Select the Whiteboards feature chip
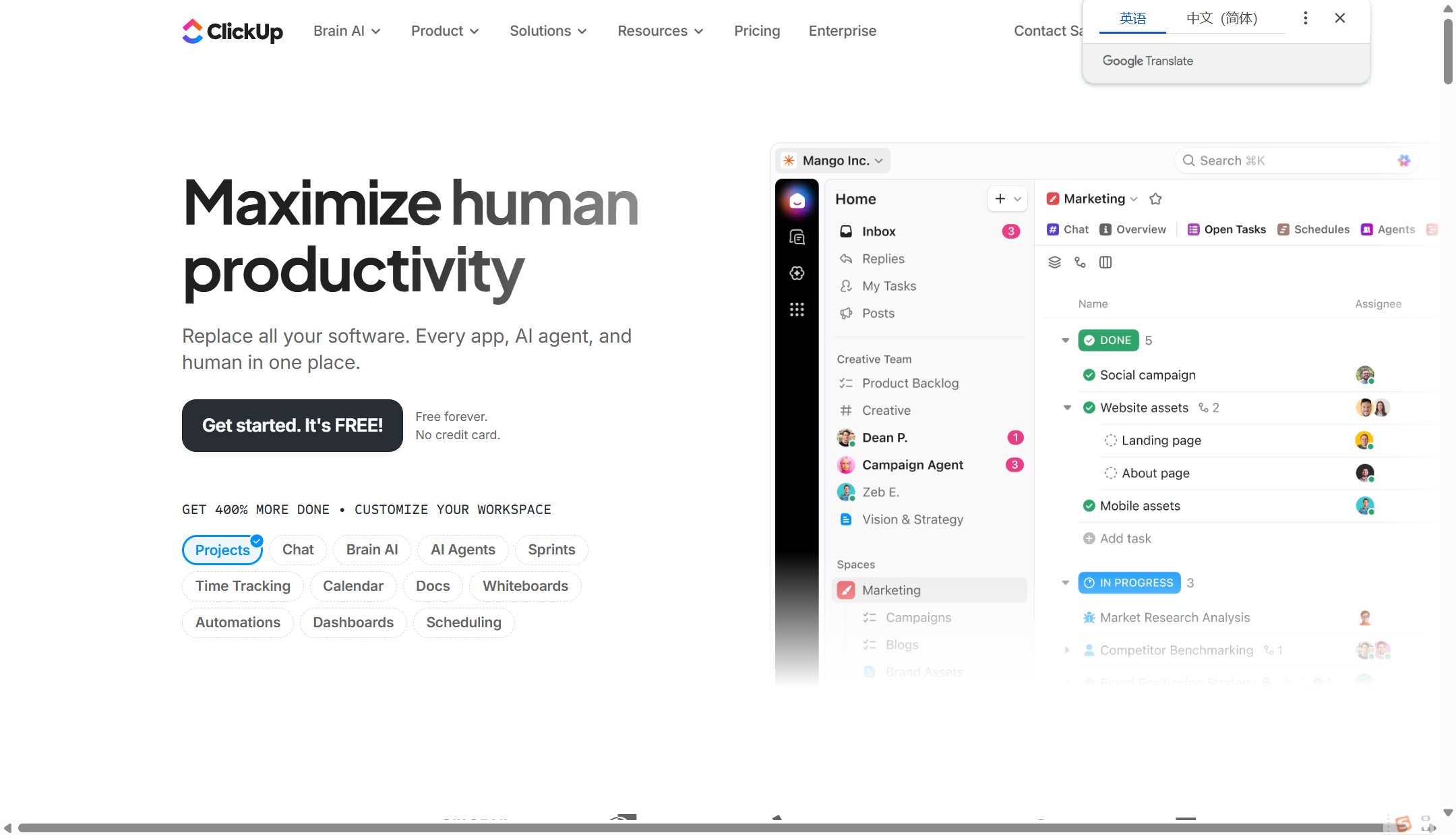The image size is (1456, 835). 525,586
